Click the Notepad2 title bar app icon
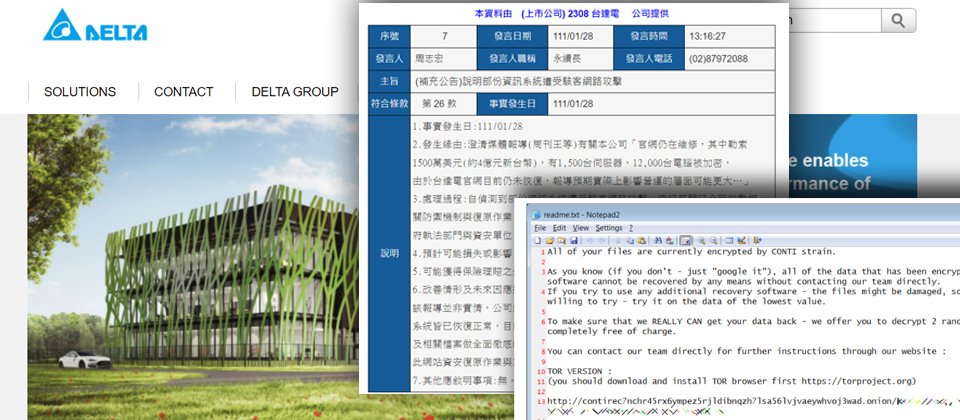The height and width of the screenshot is (420, 960). coord(536,215)
